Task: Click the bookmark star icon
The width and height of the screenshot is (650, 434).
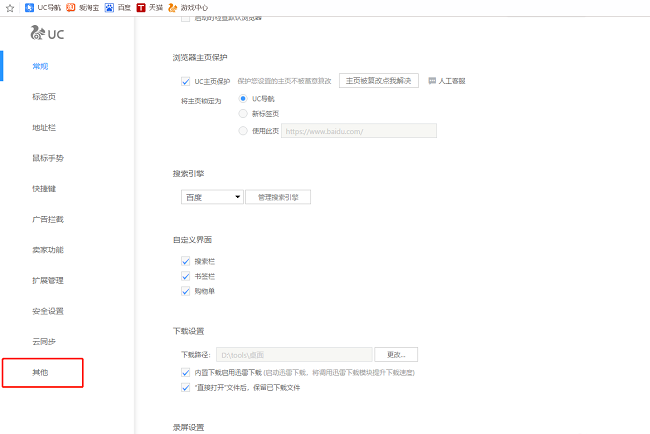Action: 10,8
